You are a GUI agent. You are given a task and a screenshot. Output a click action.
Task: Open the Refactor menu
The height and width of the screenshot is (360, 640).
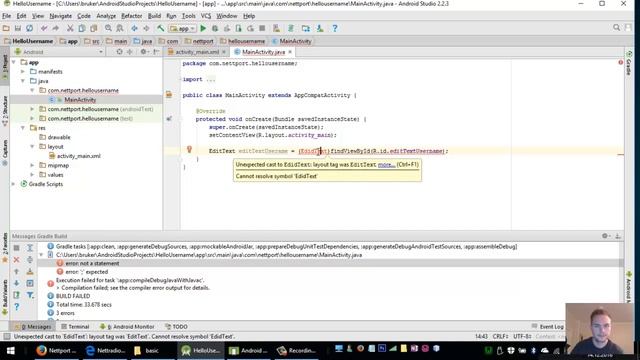click(x=131, y=16)
